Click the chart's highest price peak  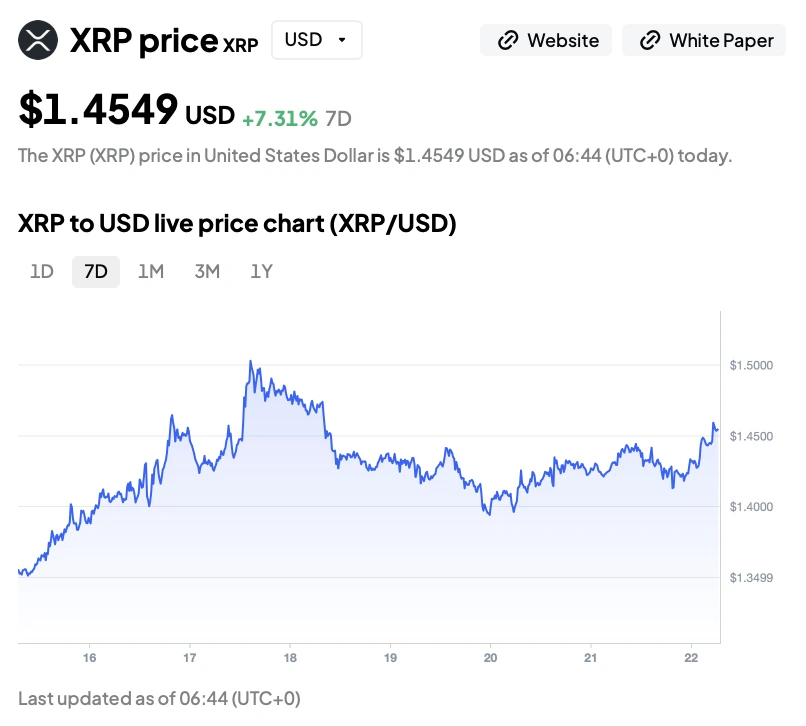[250, 362]
